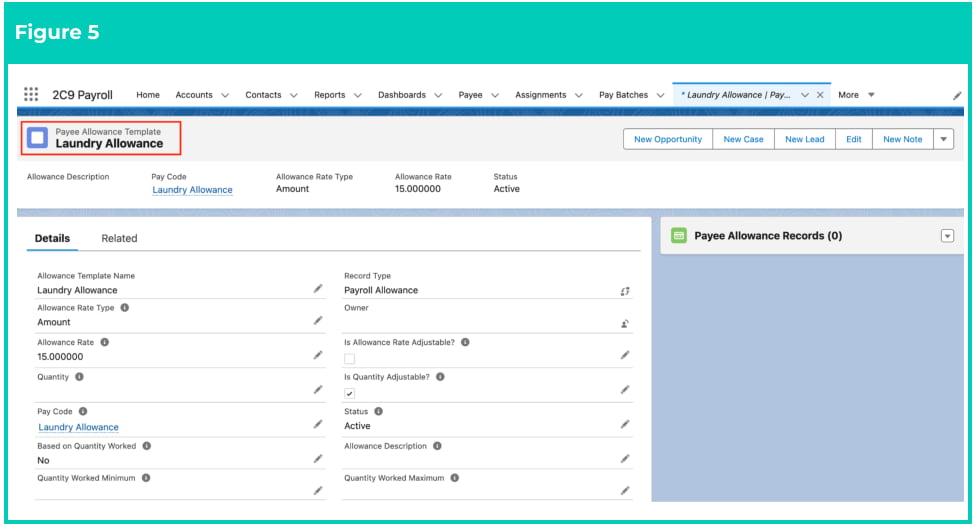
Task: Click the New Note button
Action: pos(903,139)
